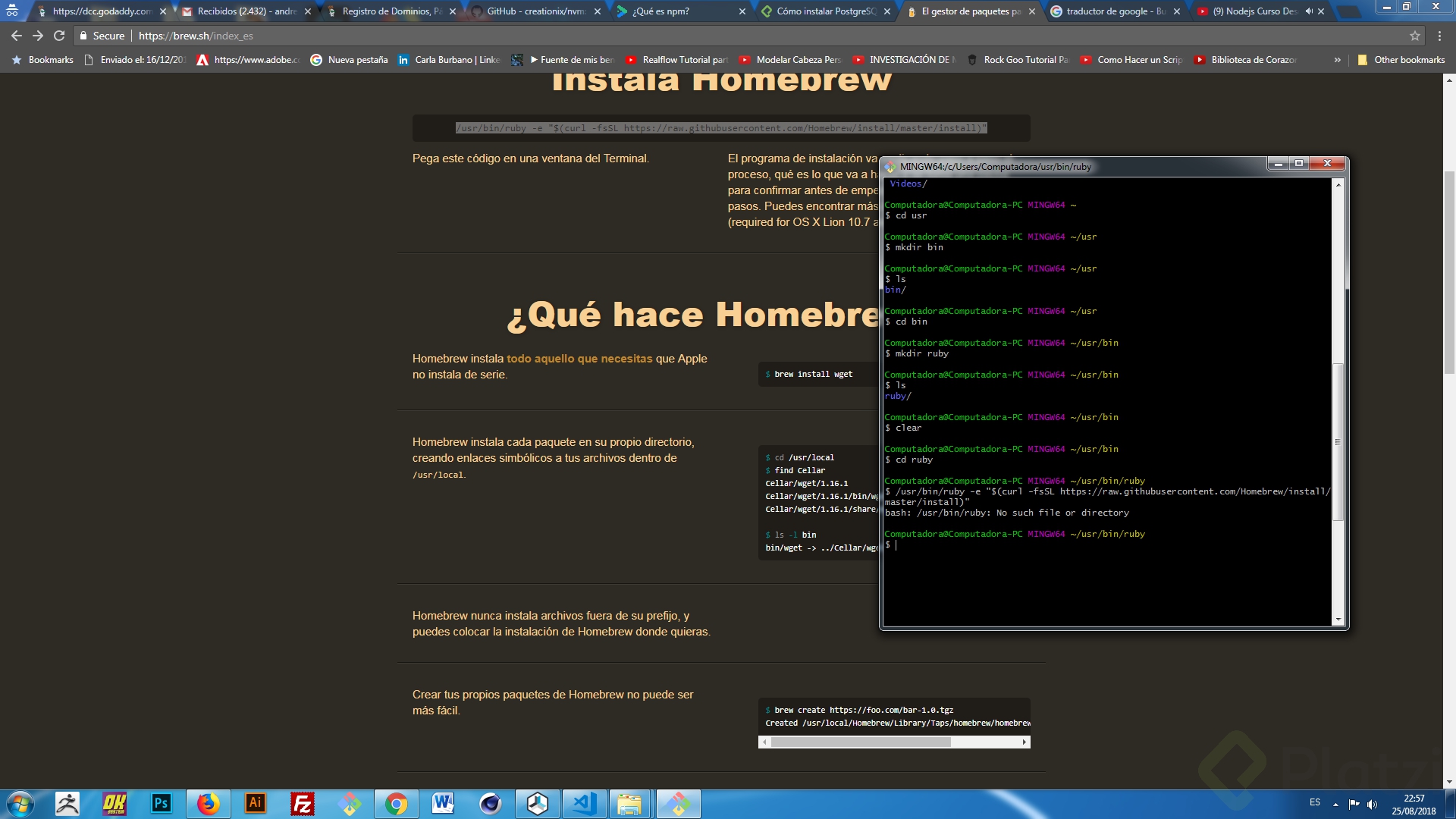Switch to the Cómo instalar PostgreSQL tab

point(826,11)
